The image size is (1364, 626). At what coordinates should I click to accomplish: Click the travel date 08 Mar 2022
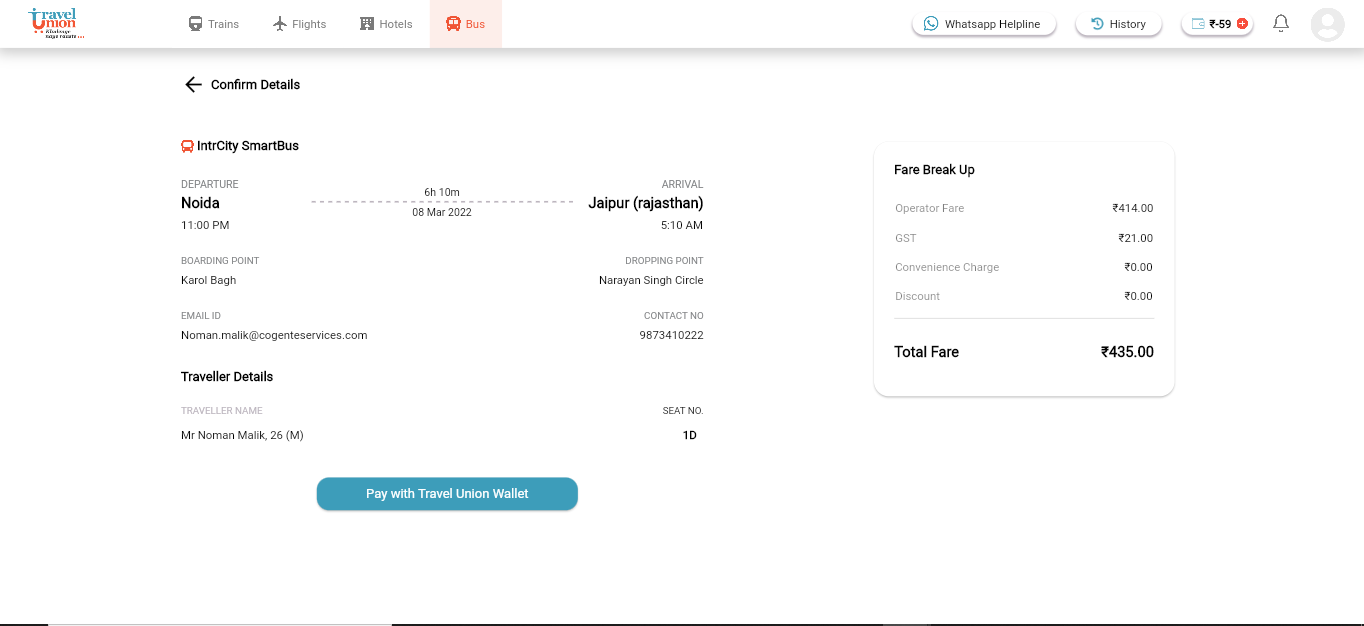(x=442, y=212)
